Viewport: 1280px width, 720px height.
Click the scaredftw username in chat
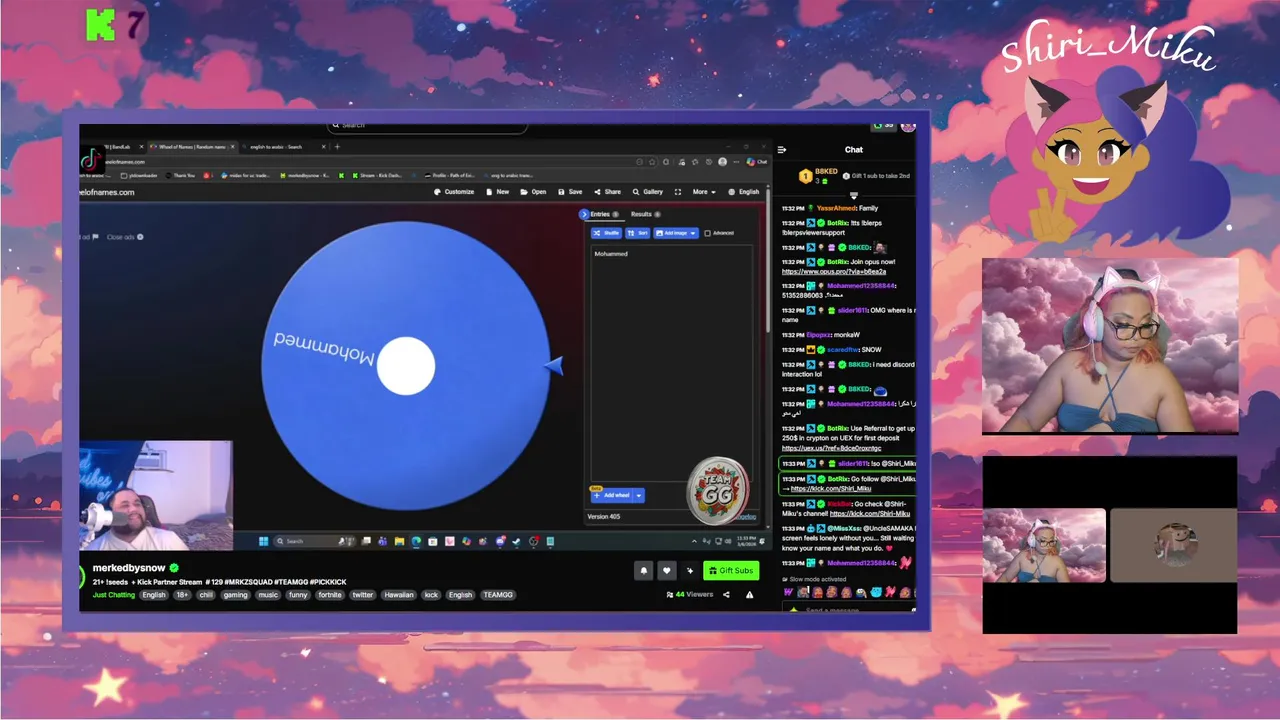(841, 350)
